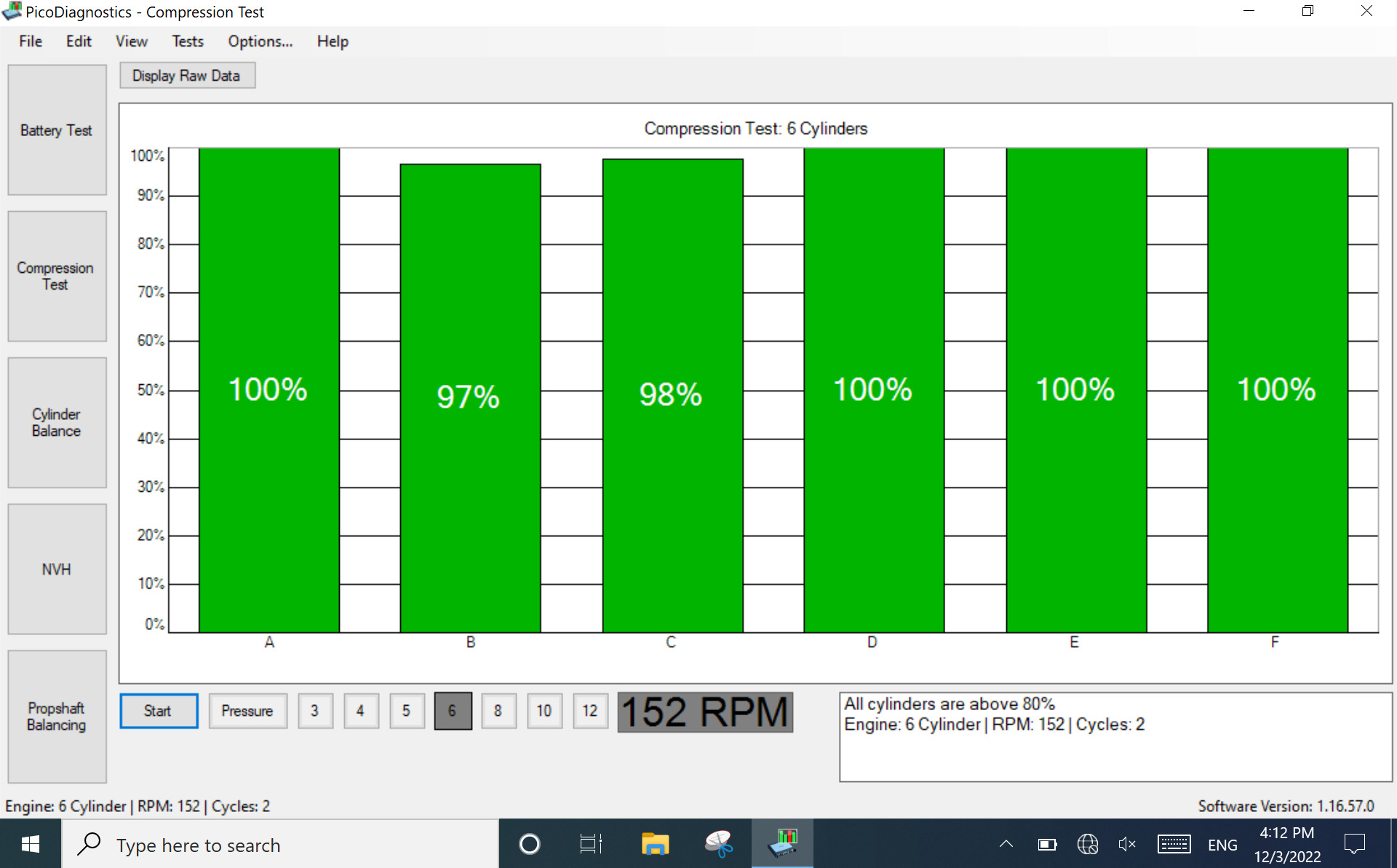Click cylinder F 100% bar
The height and width of the screenshot is (868, 1397).
[1278, 391]
